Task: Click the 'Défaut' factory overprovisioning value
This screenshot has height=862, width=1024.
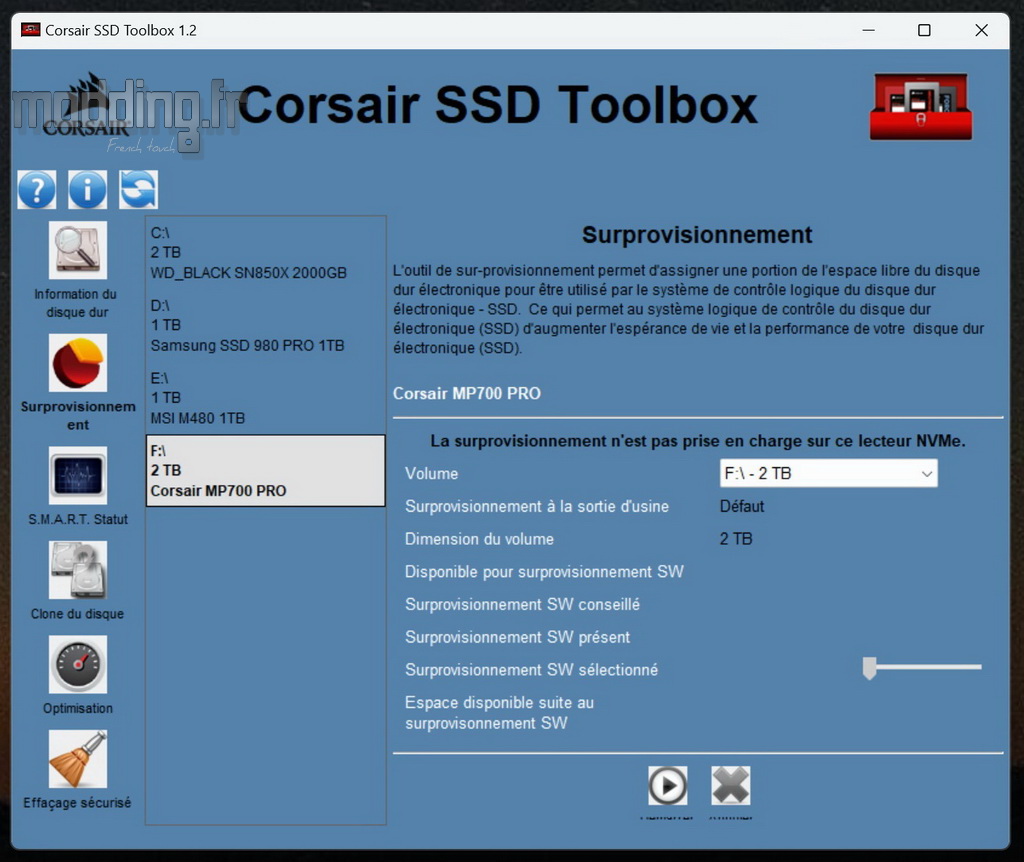Action: (x=742, y=506)
